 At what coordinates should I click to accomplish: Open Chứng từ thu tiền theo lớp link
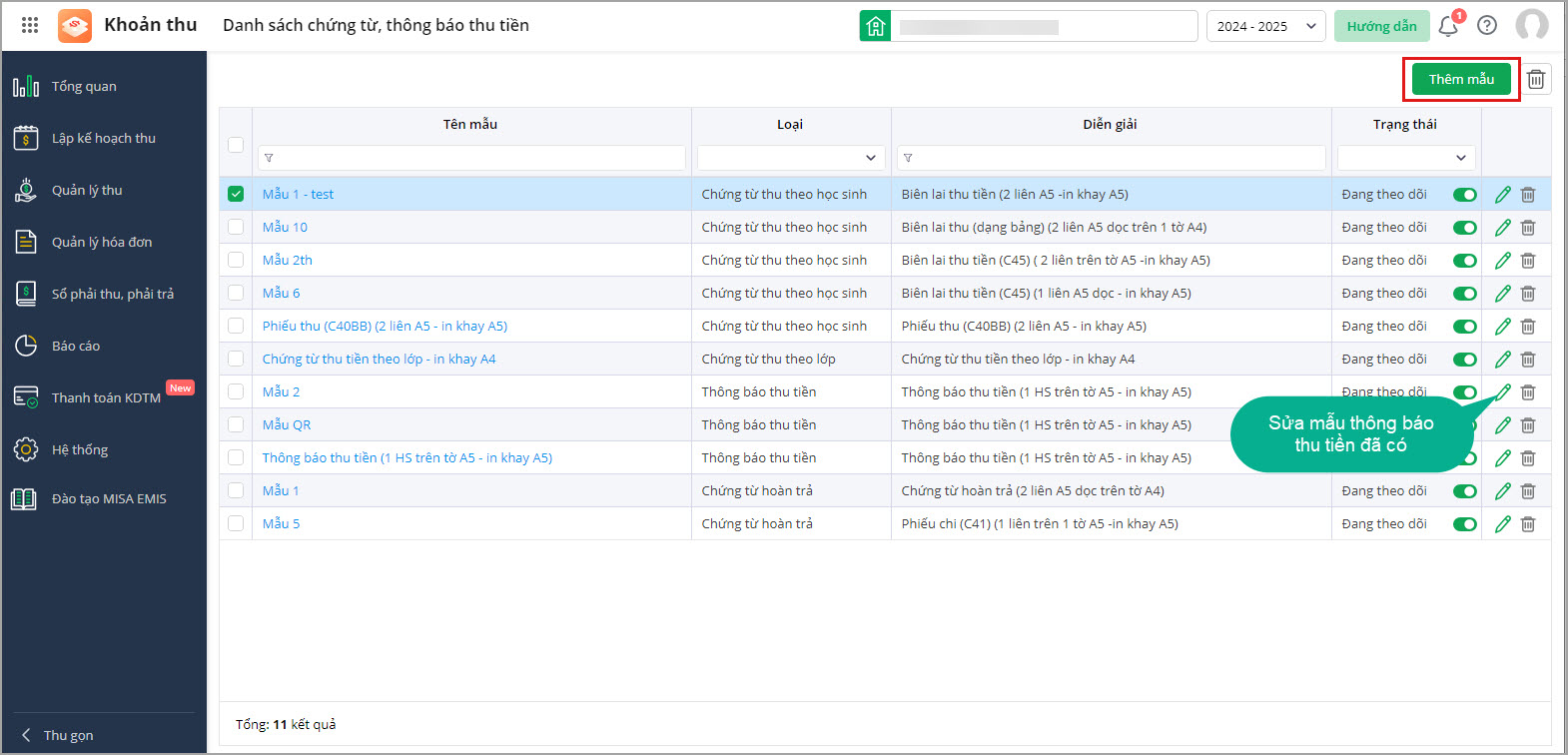(x=379, y=359)
